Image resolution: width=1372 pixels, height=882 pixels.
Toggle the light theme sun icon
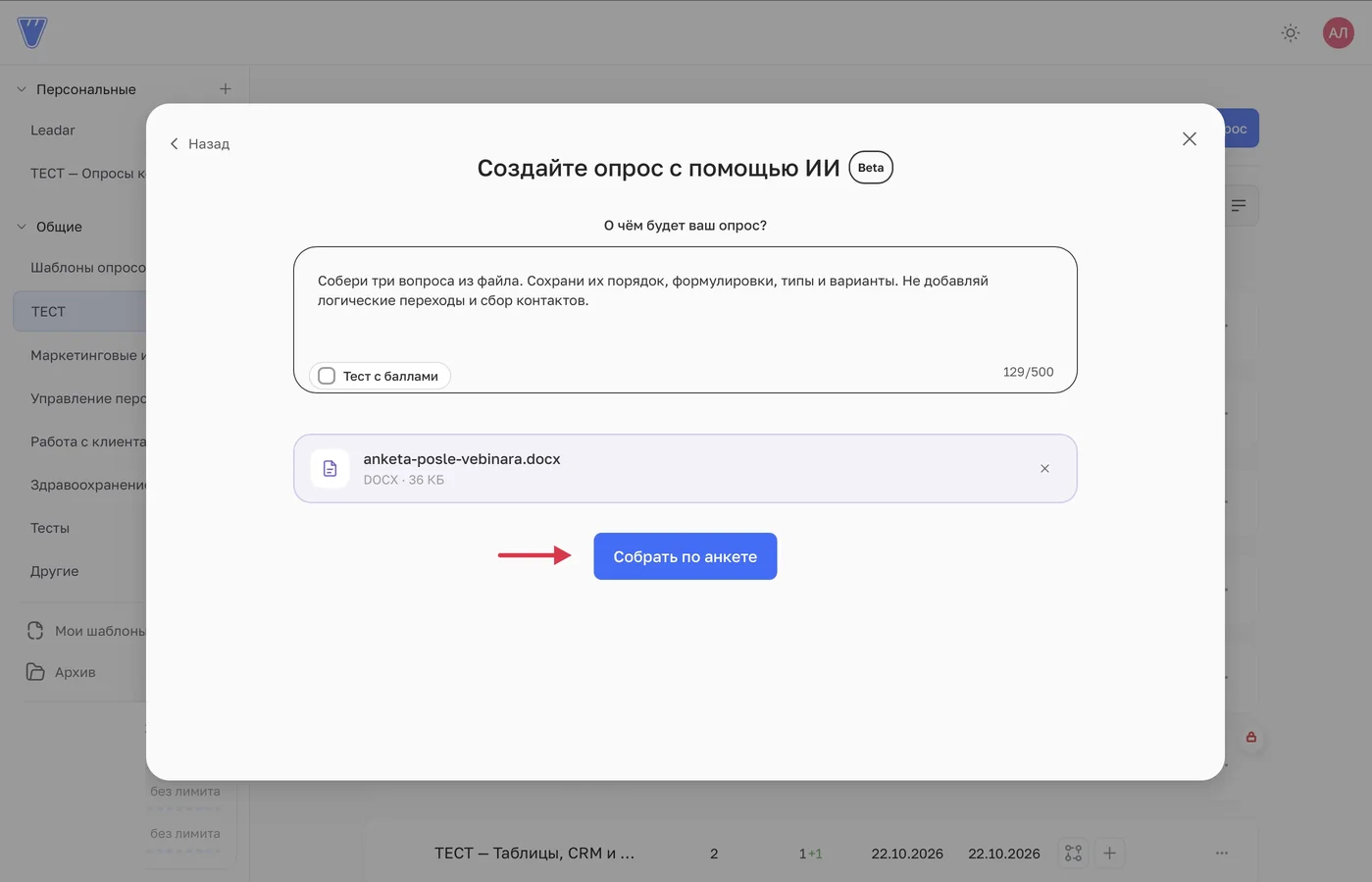[1291, 32]
